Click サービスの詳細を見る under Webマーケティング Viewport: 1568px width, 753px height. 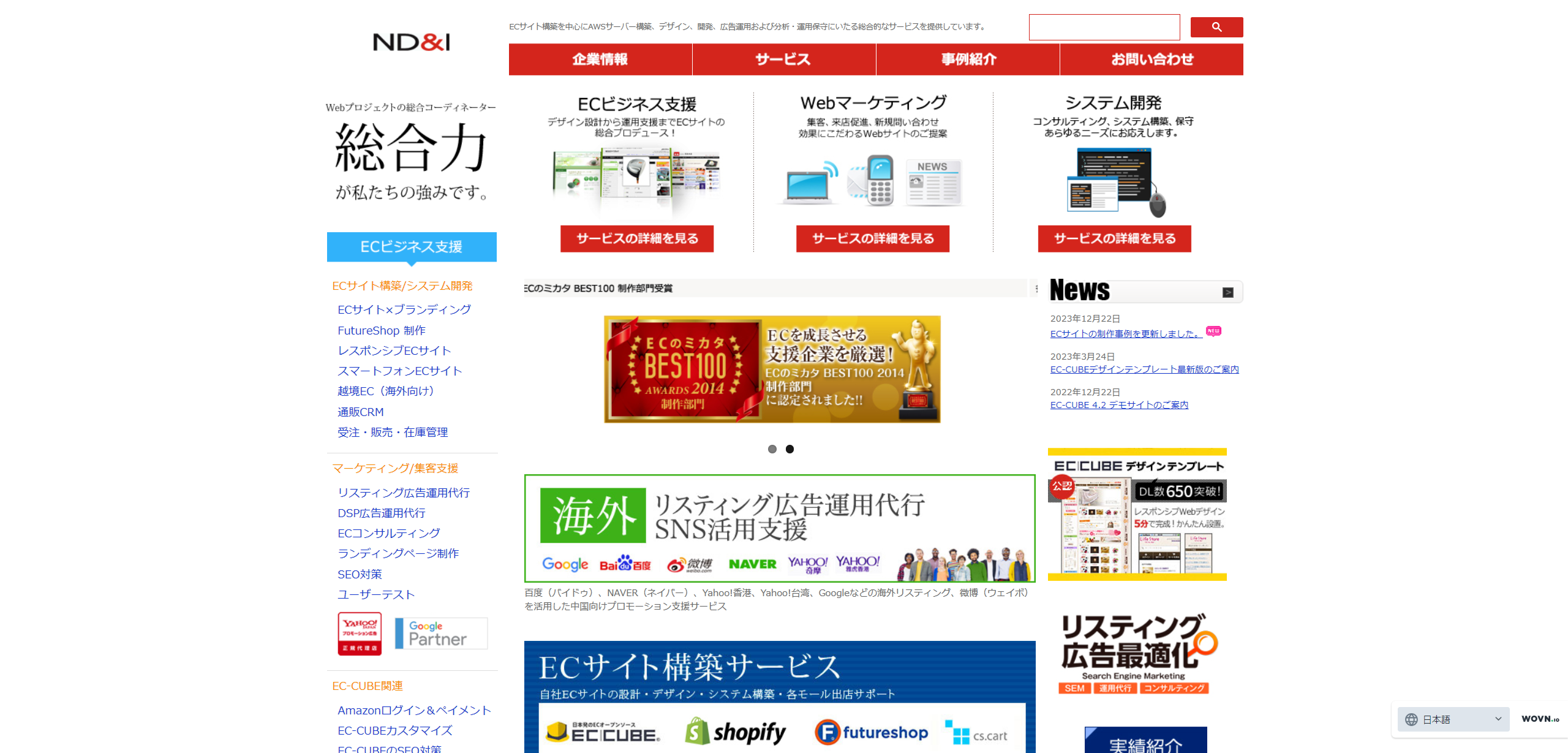coord(873,239)
